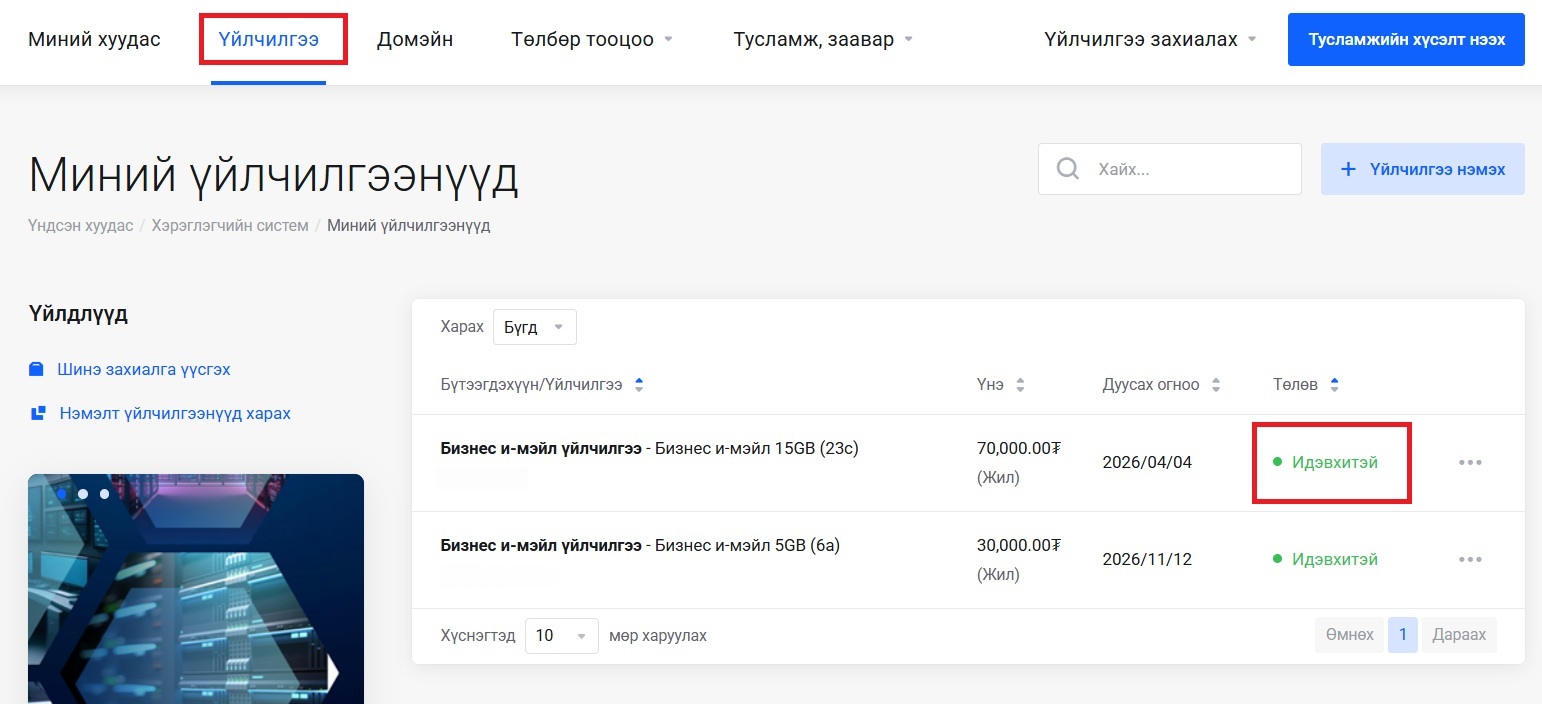
Task: Click next-slide arrow on banner image
Action: pyautogui.click(x=334, y=673)
